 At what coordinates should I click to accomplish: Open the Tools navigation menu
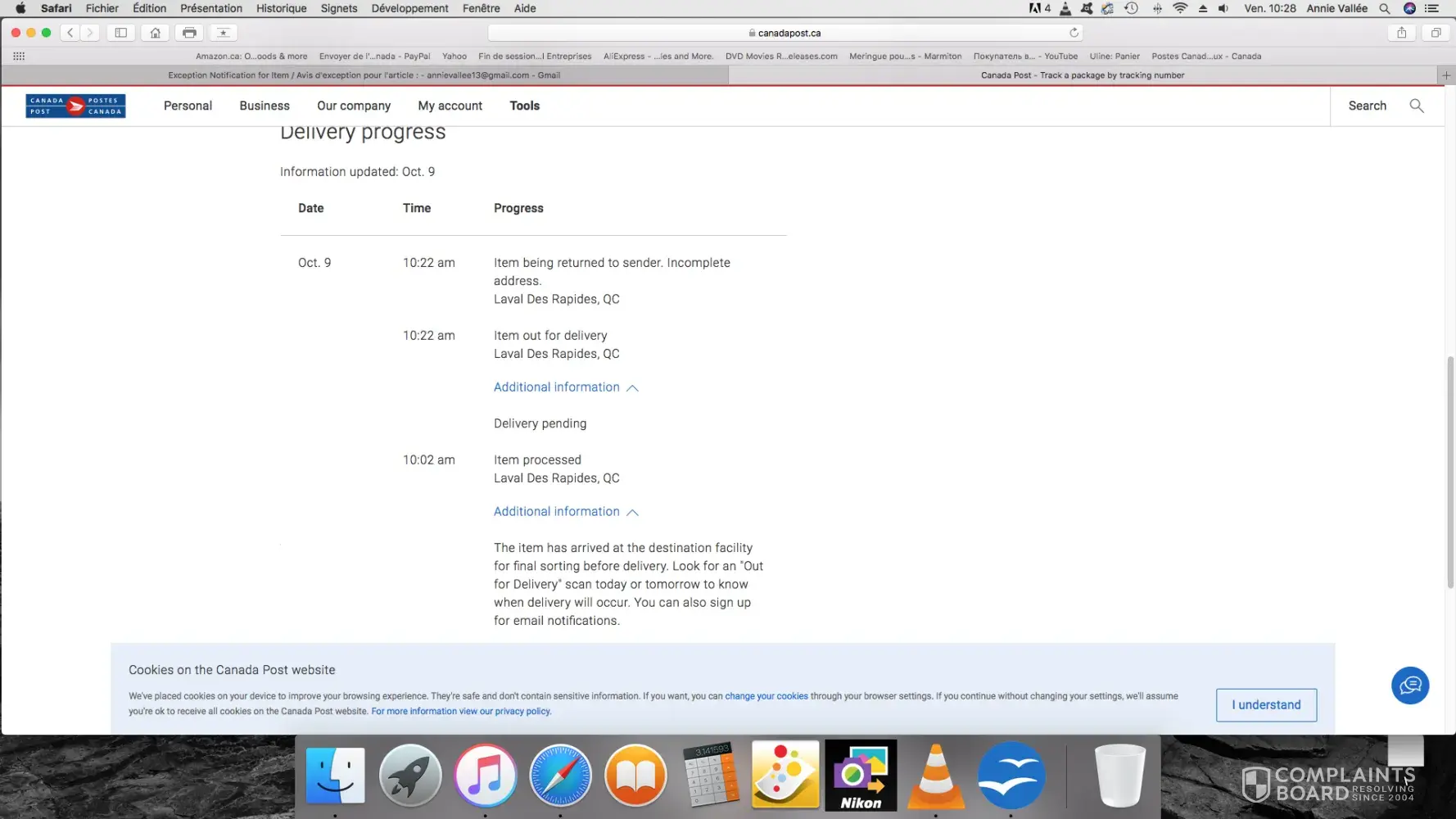pyautogui.click(x=524, y=106)
